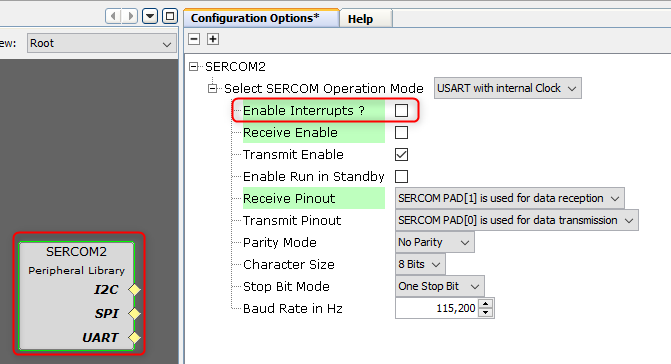
Task: Open the Root view dropdown
Action: point(102,43)
